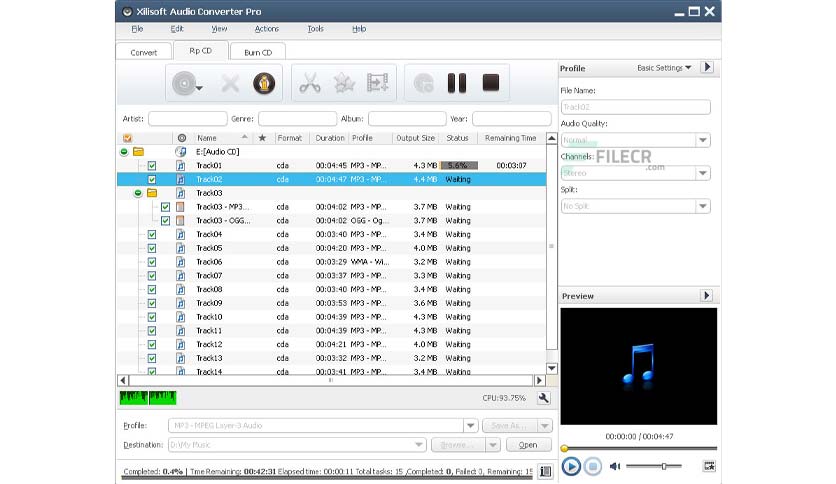Click the disc column header icon
The image size is (836, 484).
point(182,138)
